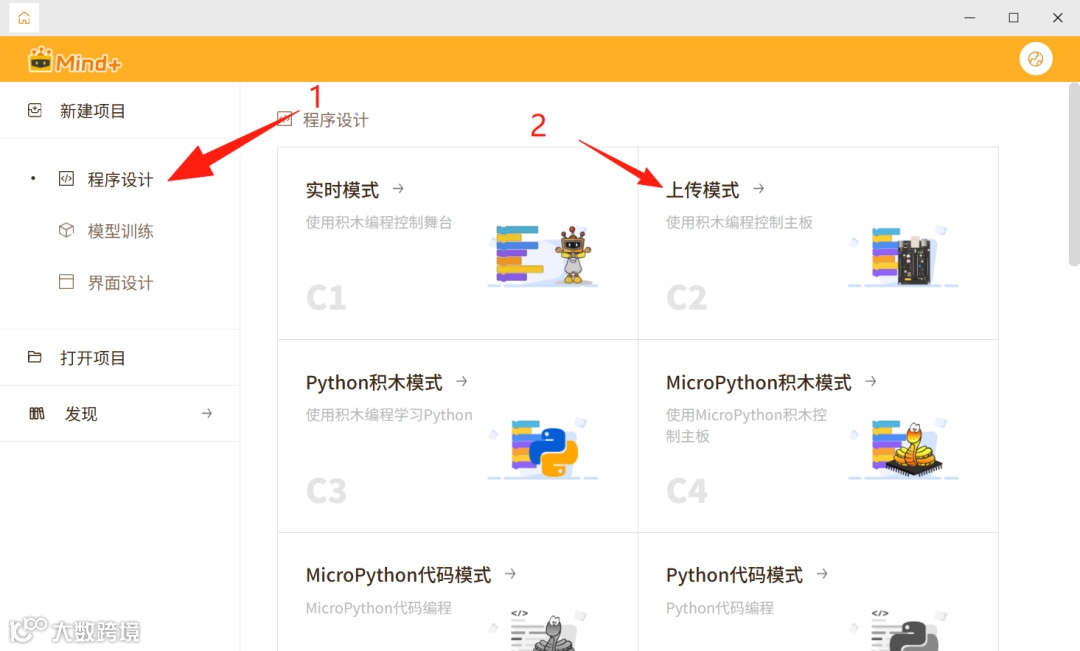Click the 新建项目 icon in the sidebar
Viewport: 1080px width, 651px height.
pyautogui.click(x=34, y=110)
